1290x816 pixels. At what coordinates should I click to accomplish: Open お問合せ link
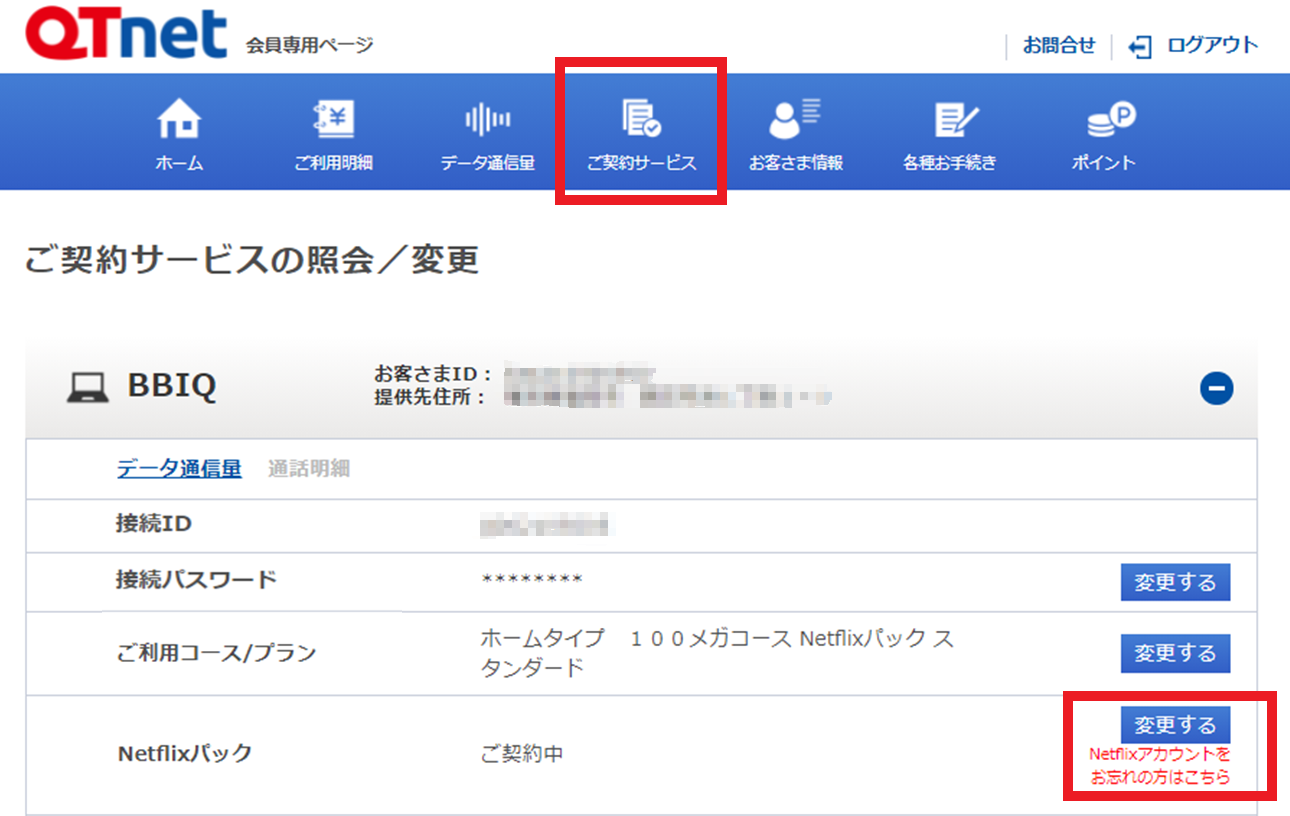tap(1059, 46)
